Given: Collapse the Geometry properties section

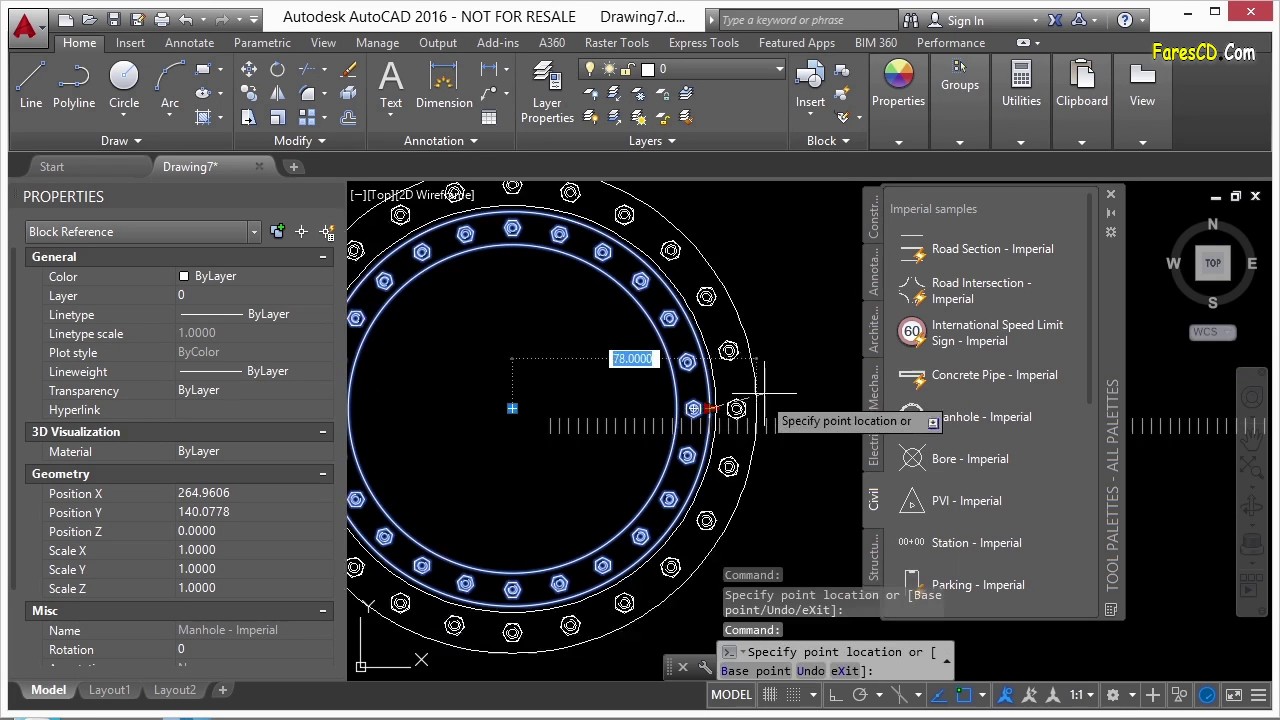Looking at the screenshot, I should [323, 474].
